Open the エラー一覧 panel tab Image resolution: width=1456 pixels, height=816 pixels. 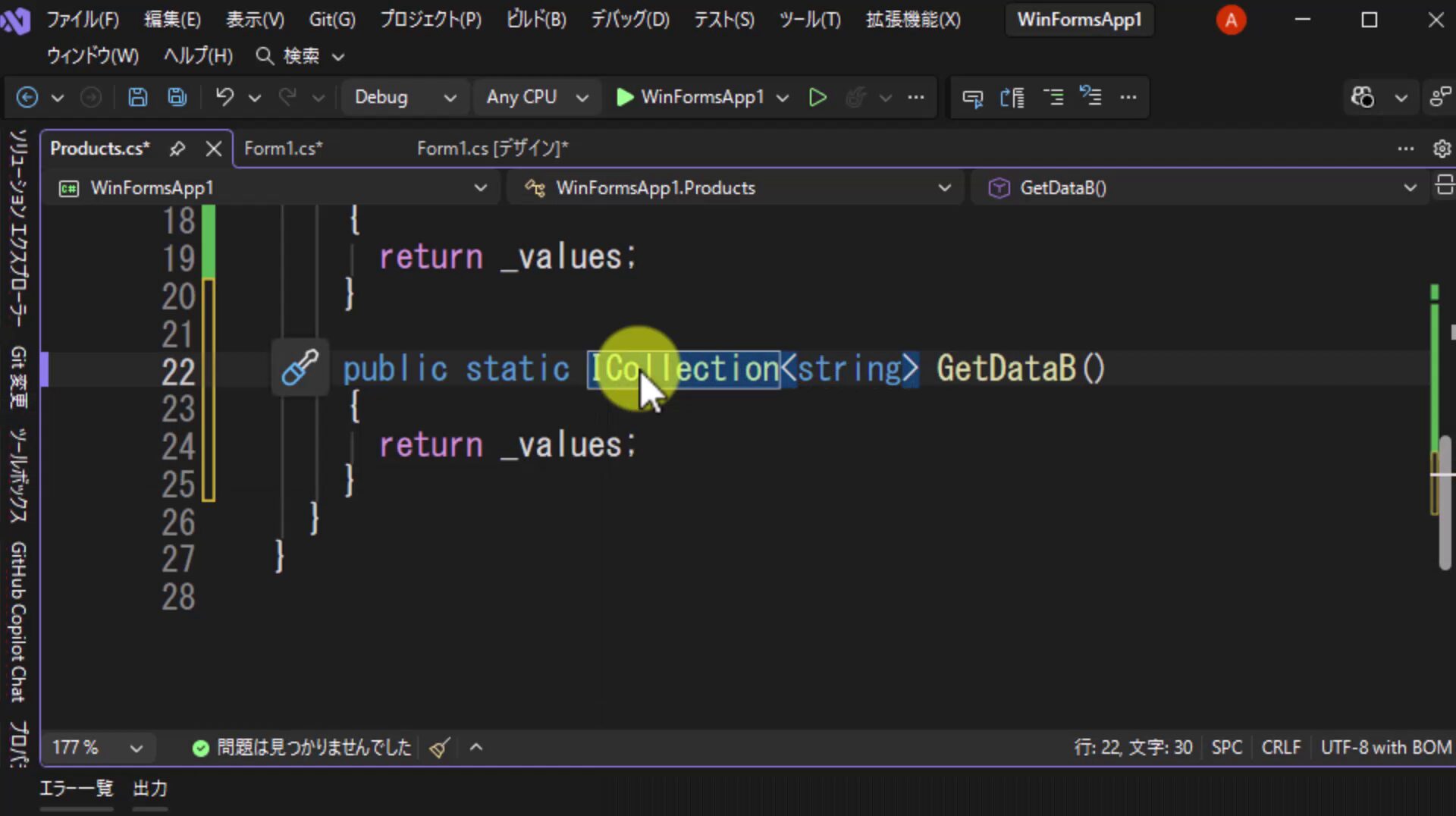[x=76, y=789]
